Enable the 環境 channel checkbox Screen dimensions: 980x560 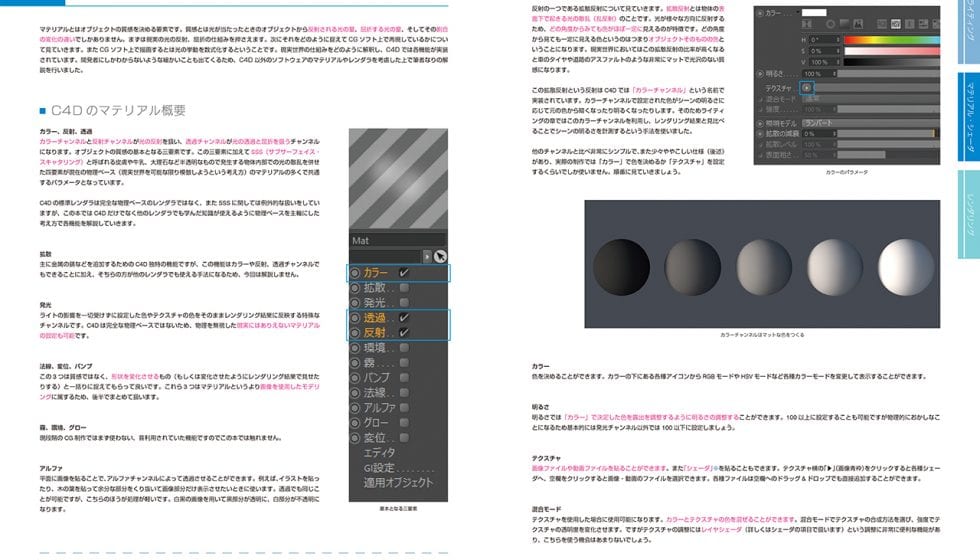[404, 348]
